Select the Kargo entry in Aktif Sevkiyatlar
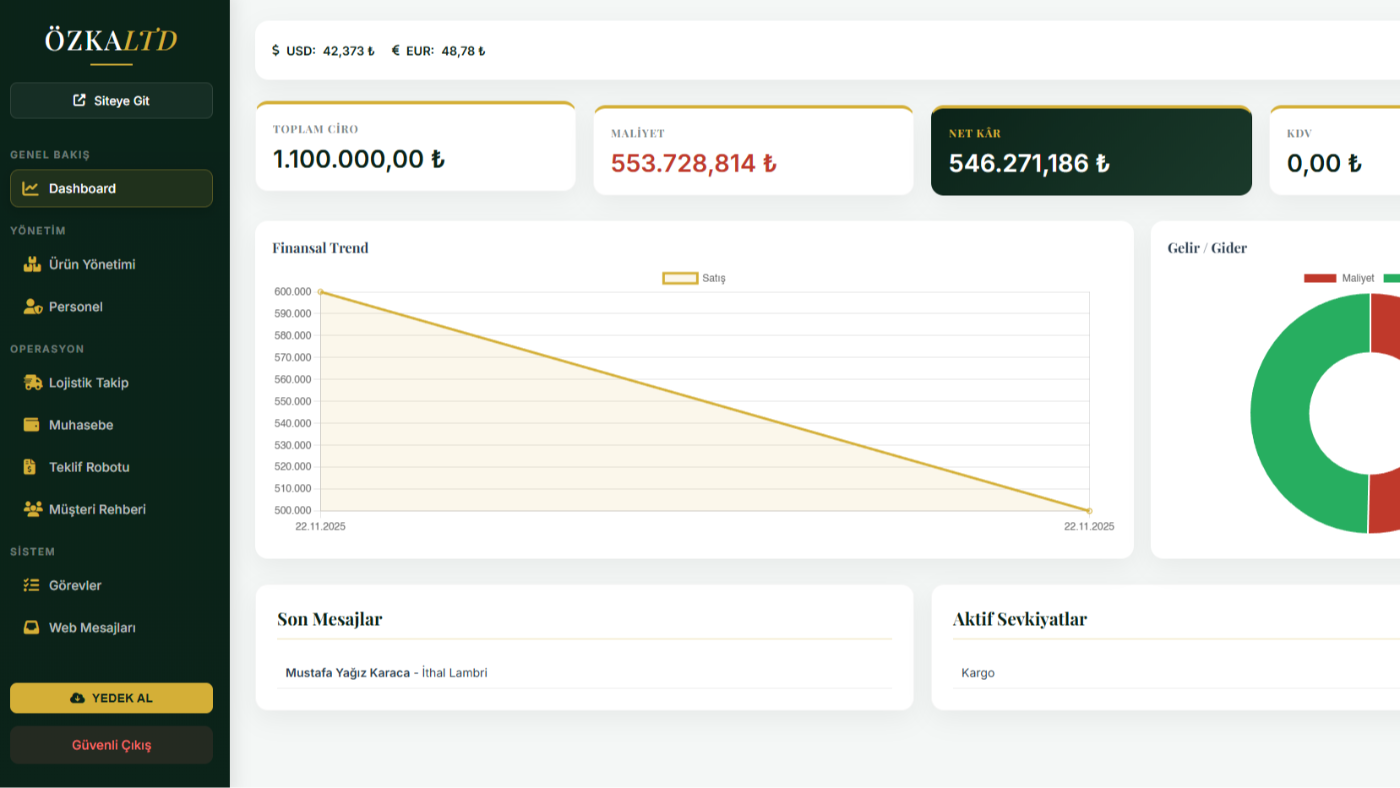Image resolution: width=1400 pixels, height=788 pixels. coord(978,673)
